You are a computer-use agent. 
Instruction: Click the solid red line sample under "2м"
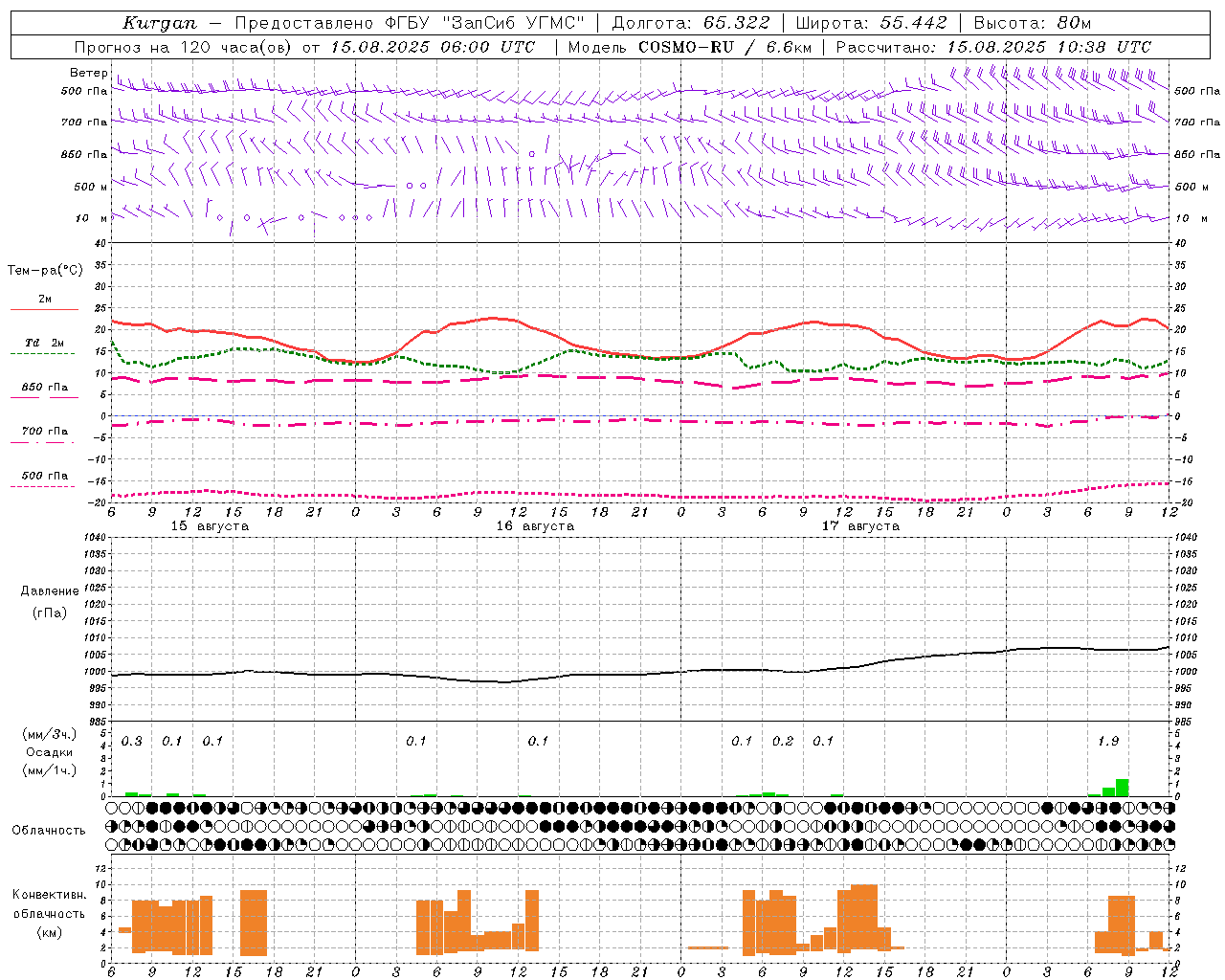[x=45, y=310]
